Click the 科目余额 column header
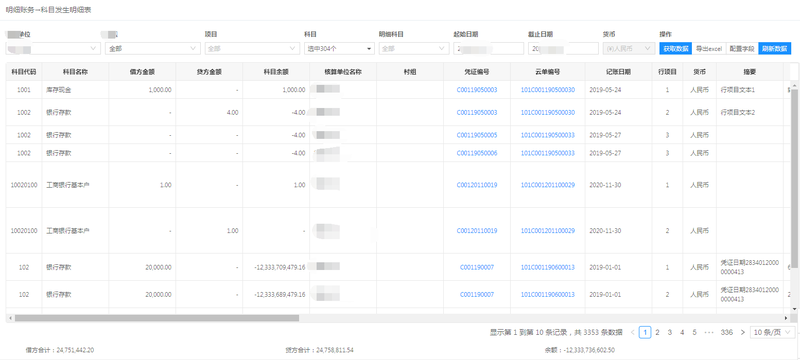The image size is (800, 360). coord(276,72)
